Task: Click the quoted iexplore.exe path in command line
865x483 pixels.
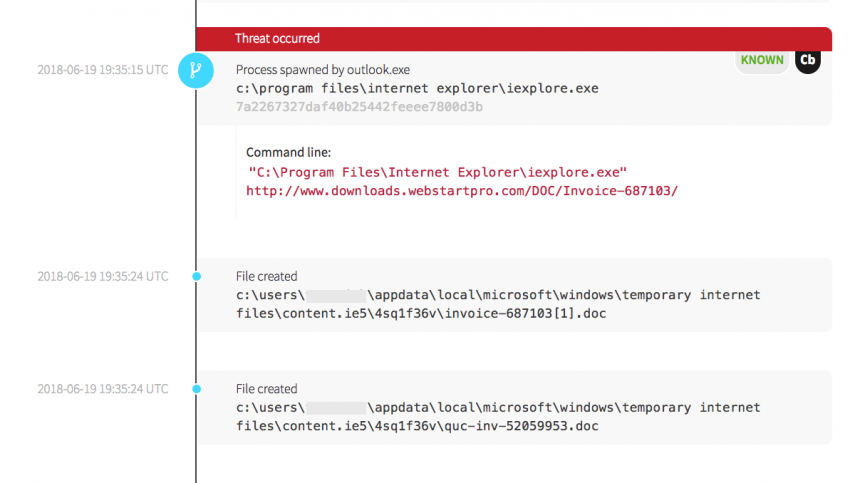Action: point(437,172)
